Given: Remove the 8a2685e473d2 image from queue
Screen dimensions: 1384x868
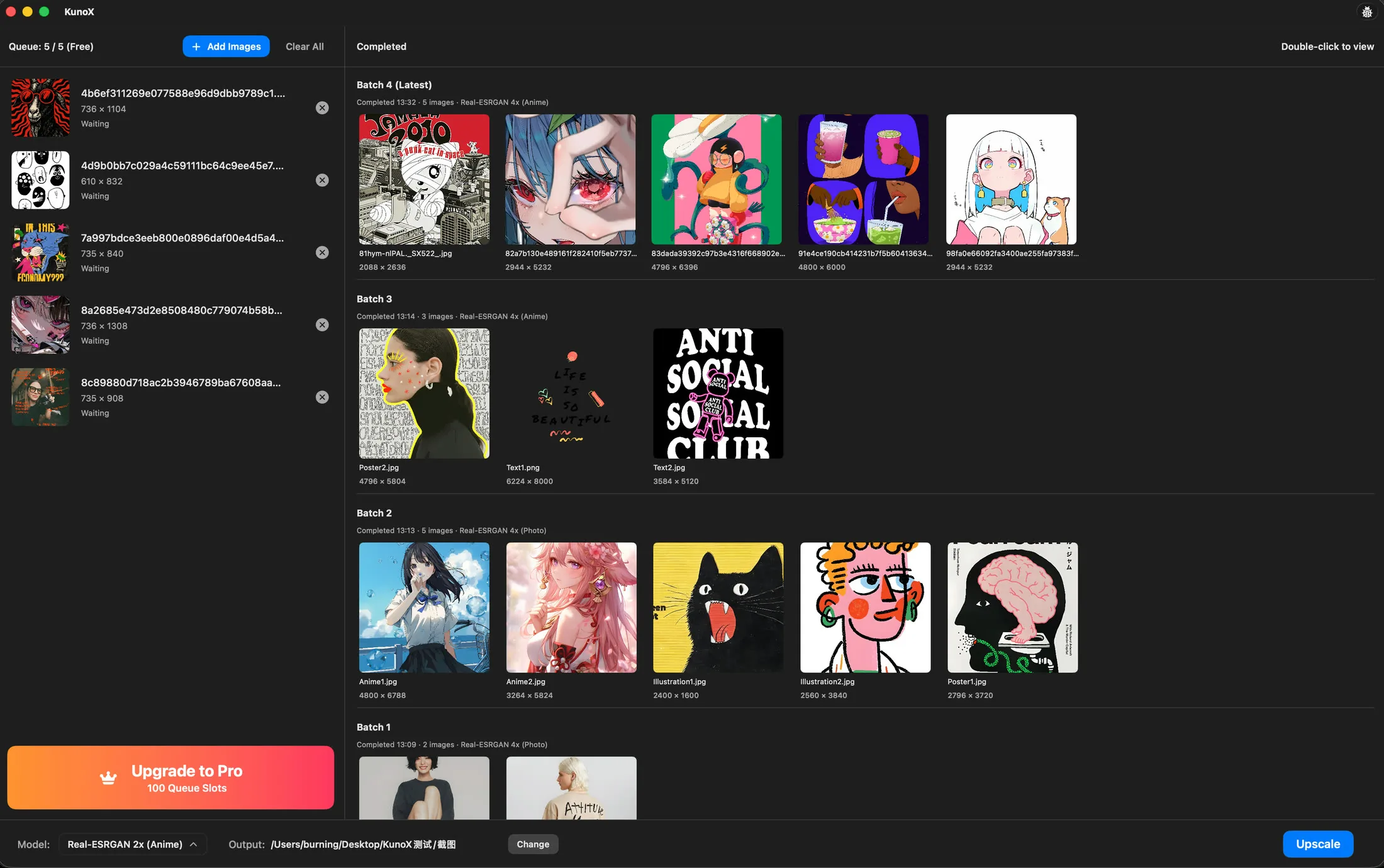Looking at the screenshot, I should (322, 325).
